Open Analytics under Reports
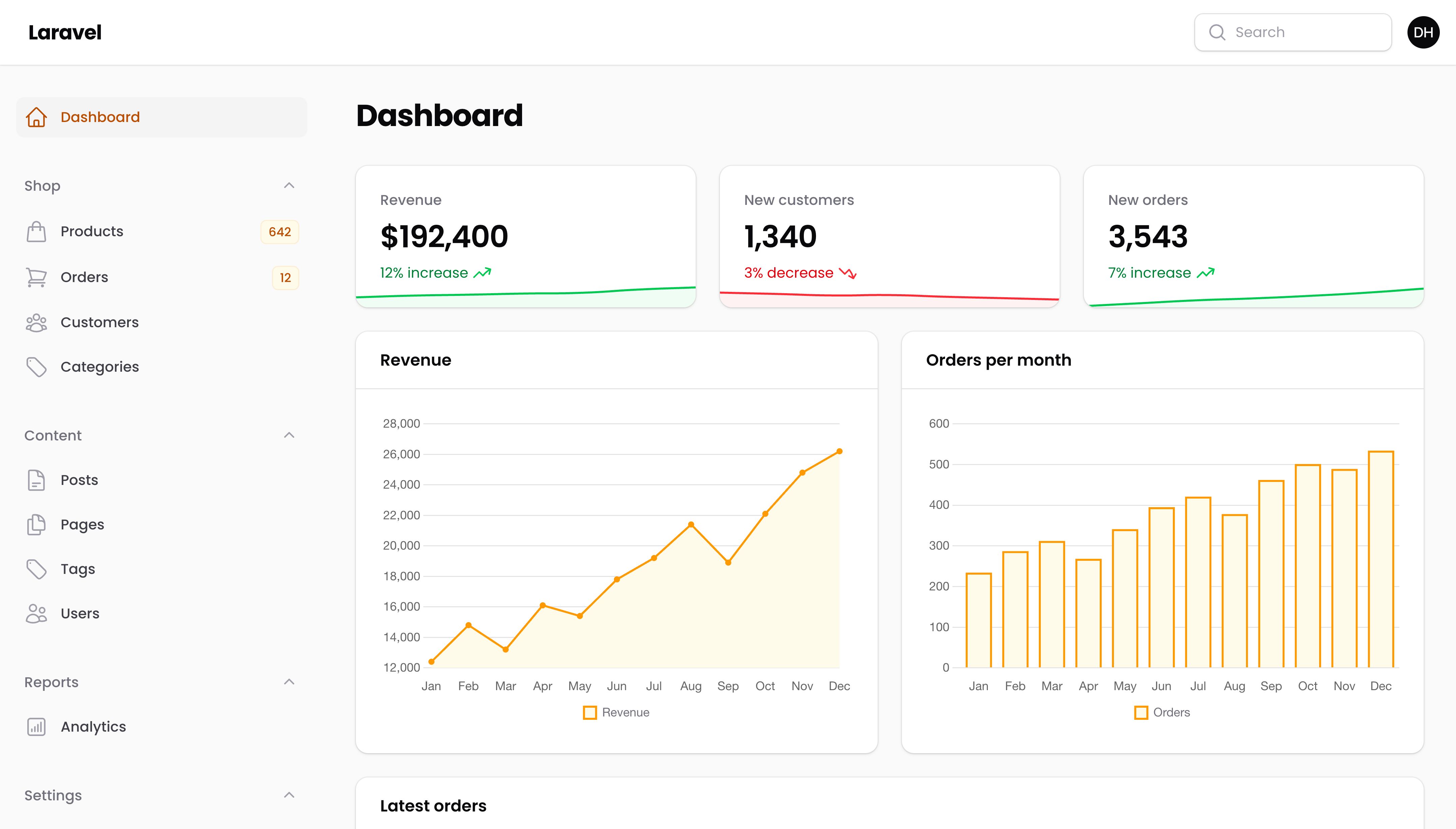The image size is (1456, 829). (162, 727)
